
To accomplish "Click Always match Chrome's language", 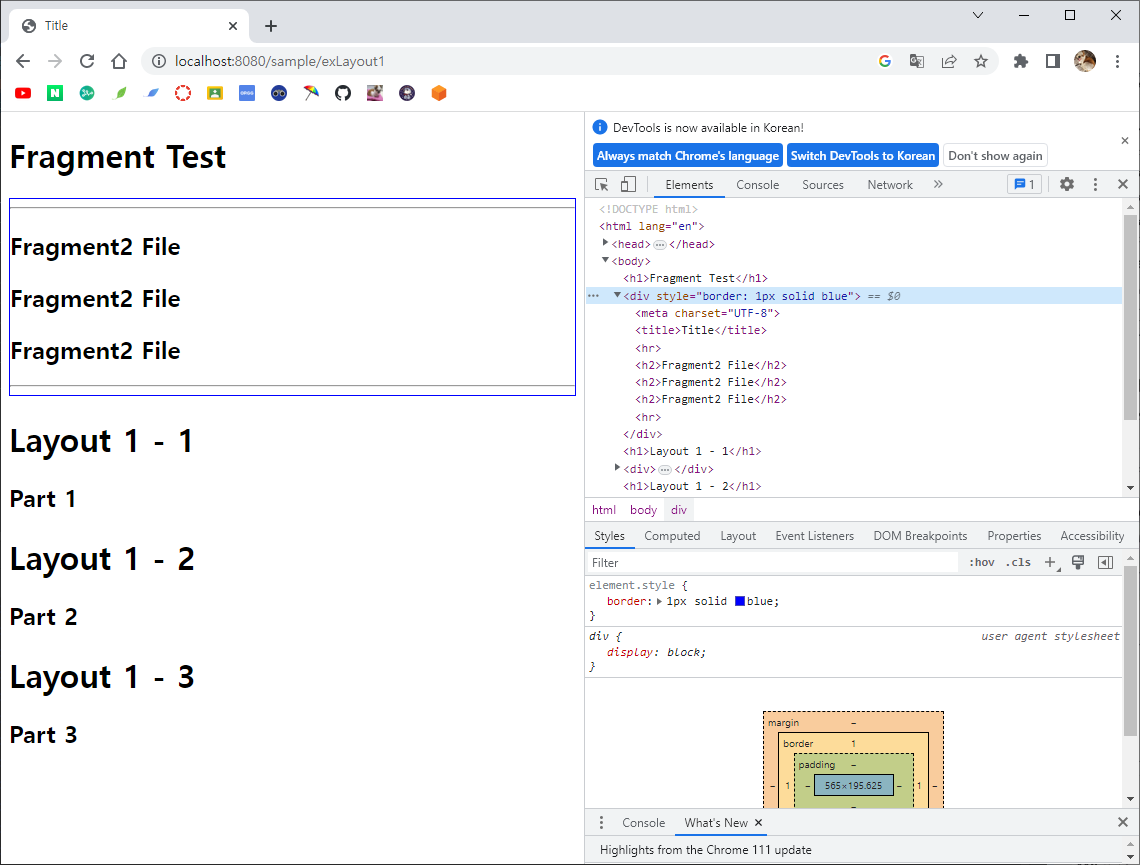I will click(688, 156).
